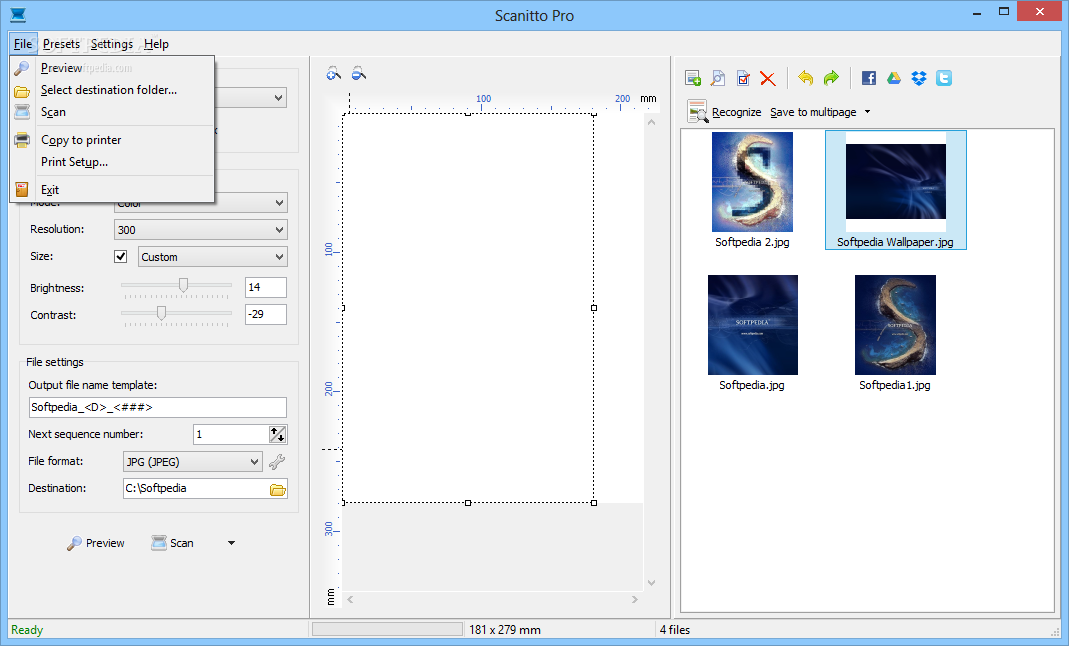This screenshot has width=1069, height=646.
Task: Delete selected file with red X icon
Action: [768, 78]
